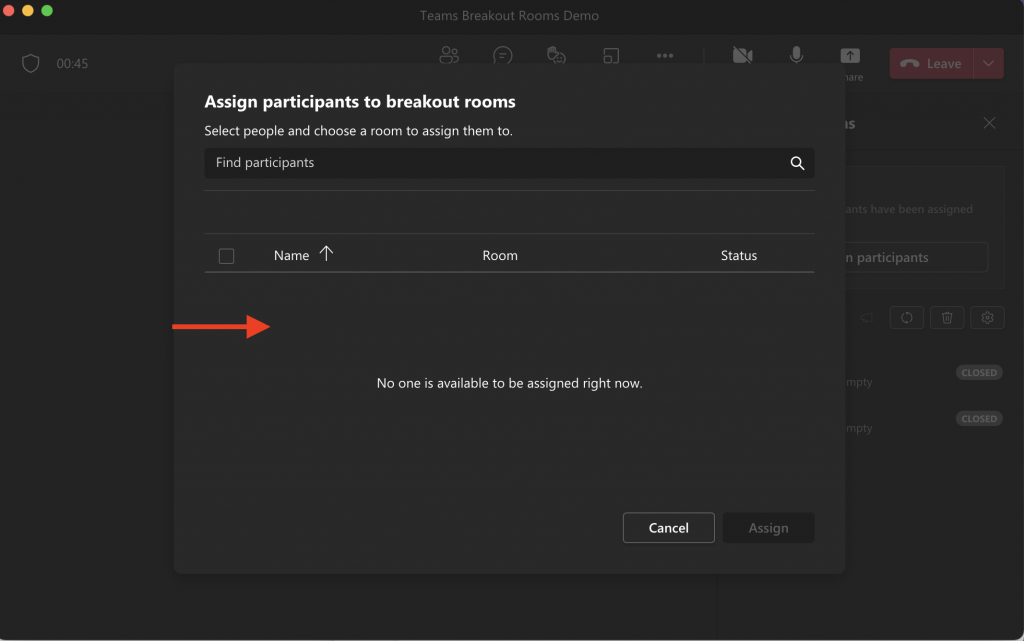Click the recreate rooms refresh icon
This screenshot has width=1024, height=641.
[x=907, y=318]
